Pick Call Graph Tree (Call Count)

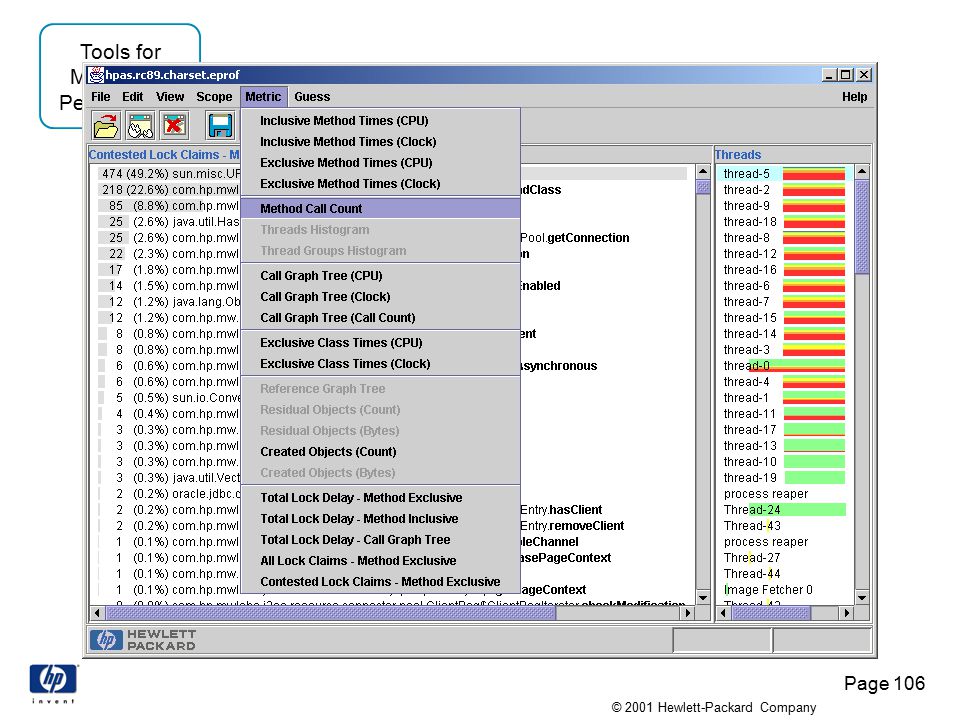tap(381, 318)
